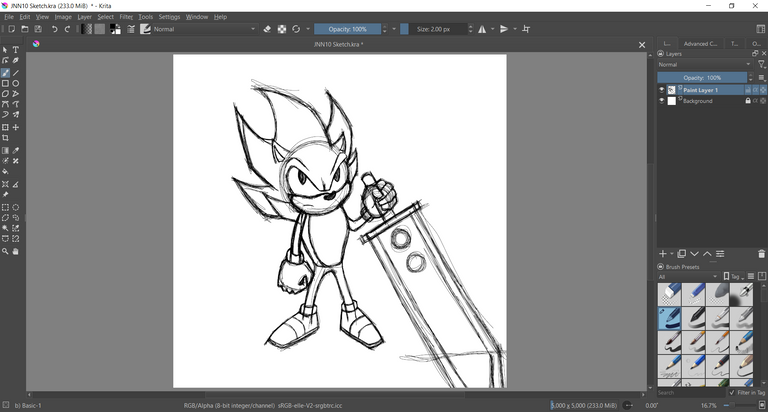Screen dimensions: 768x412
Task: Select the Move tool
Action: [16, 127]
